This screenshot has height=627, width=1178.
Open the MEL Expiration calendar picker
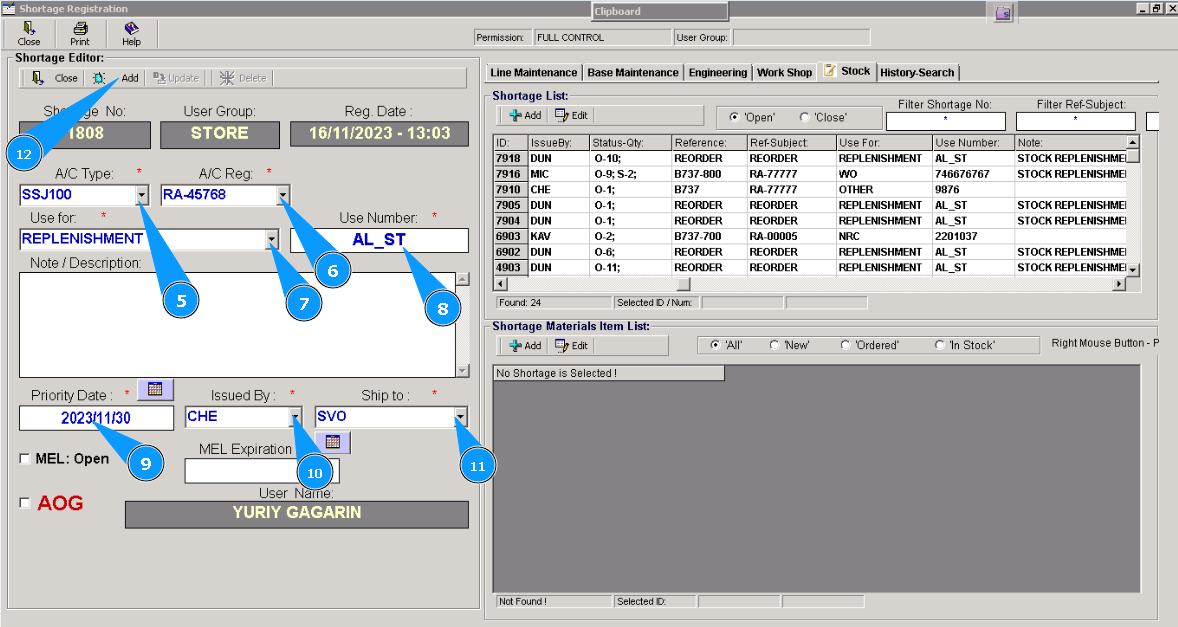point(333,441)
